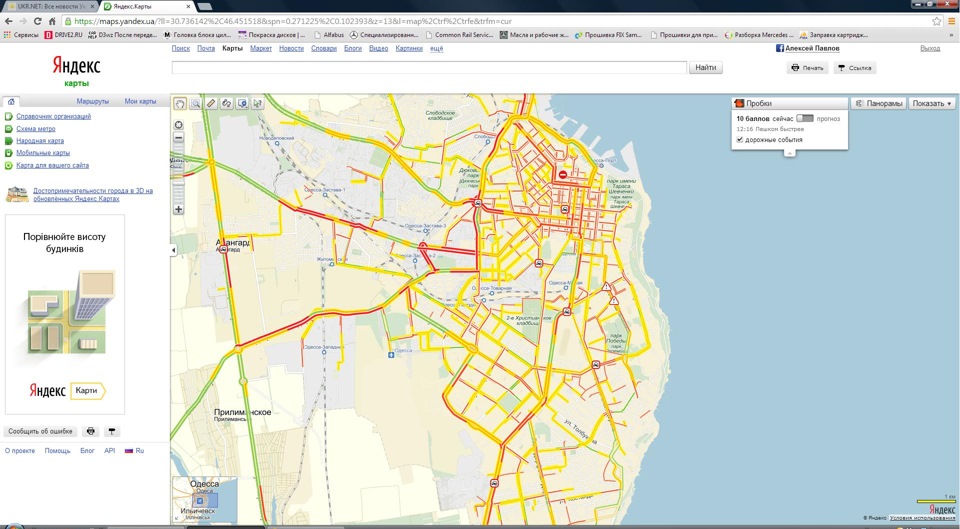Screen dimensions: 960x529
Task: Click the Facebook icon next to Алексей Павлов
Action: coord(780,48)
